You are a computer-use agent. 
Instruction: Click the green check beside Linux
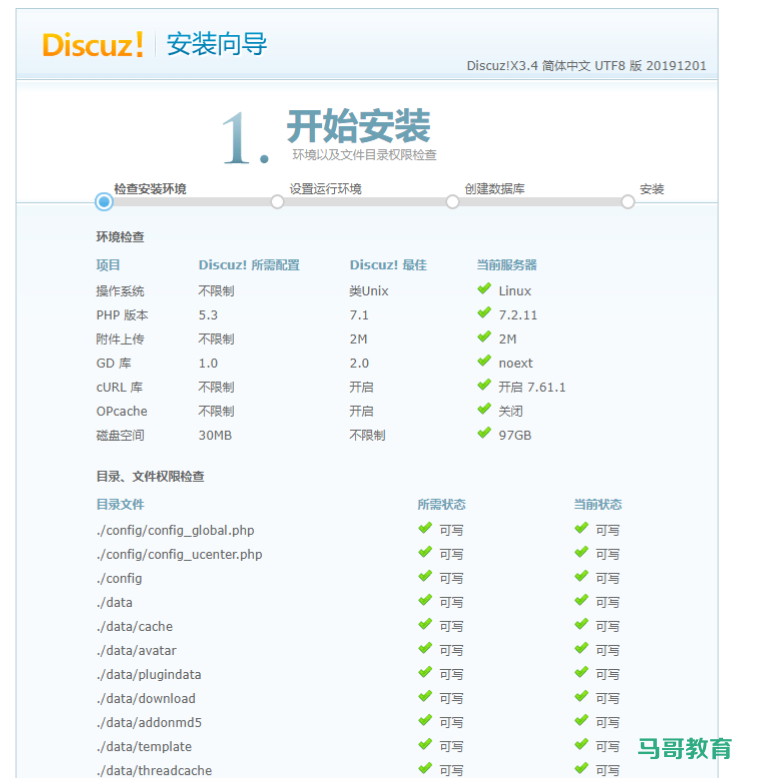point(484,289)
